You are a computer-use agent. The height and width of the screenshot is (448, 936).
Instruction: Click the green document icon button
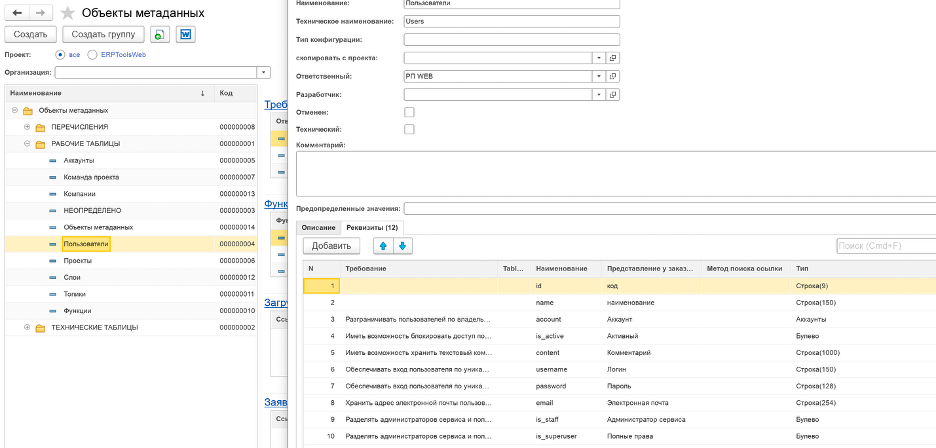tap(160, 35)
